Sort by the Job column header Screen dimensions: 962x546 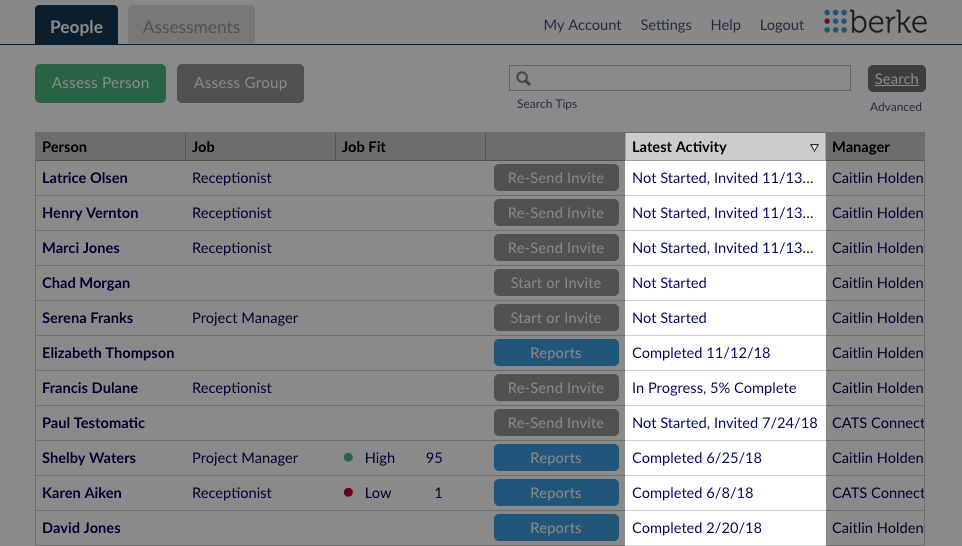(260, 147)
